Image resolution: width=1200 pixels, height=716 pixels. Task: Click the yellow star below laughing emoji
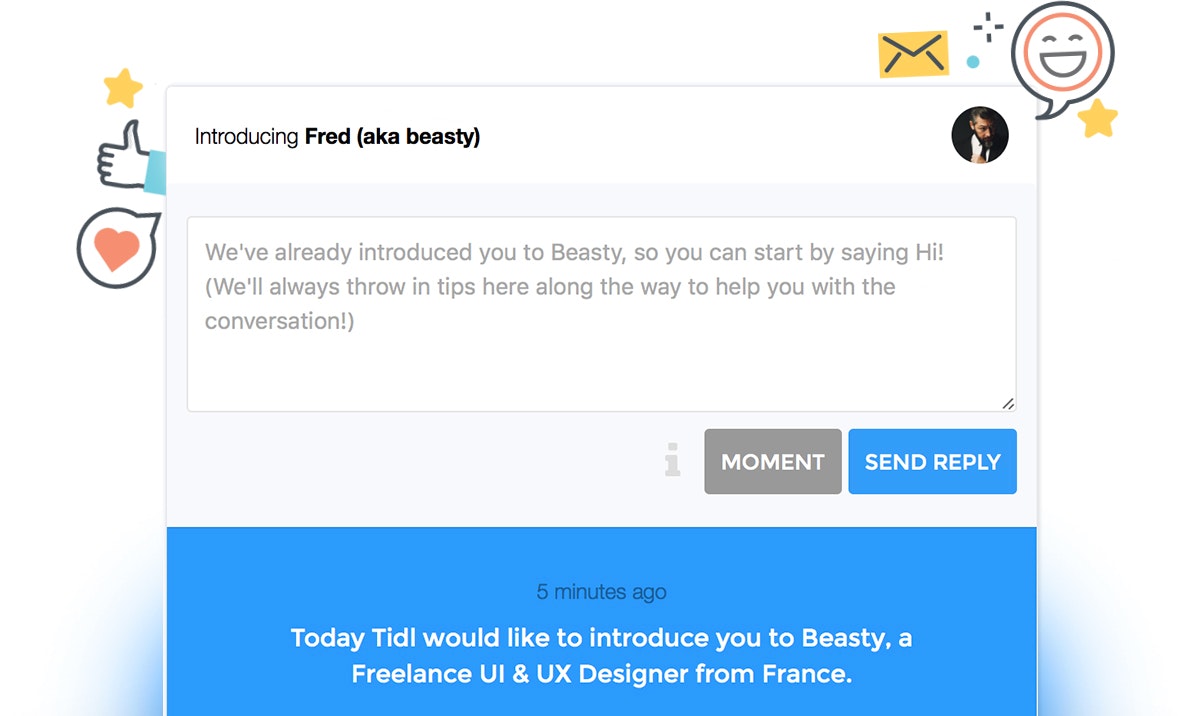(1097, 118)
